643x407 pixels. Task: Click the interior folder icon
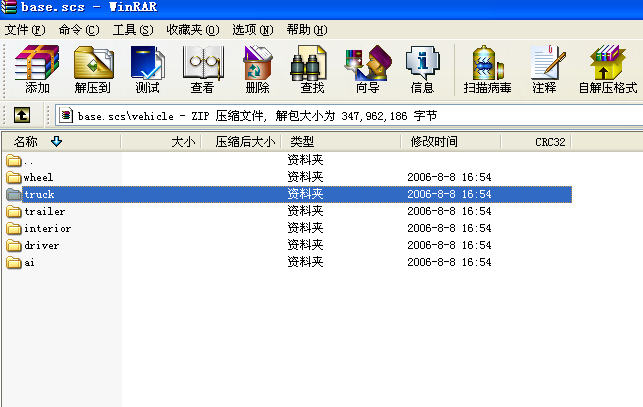(x=14, y=228)
